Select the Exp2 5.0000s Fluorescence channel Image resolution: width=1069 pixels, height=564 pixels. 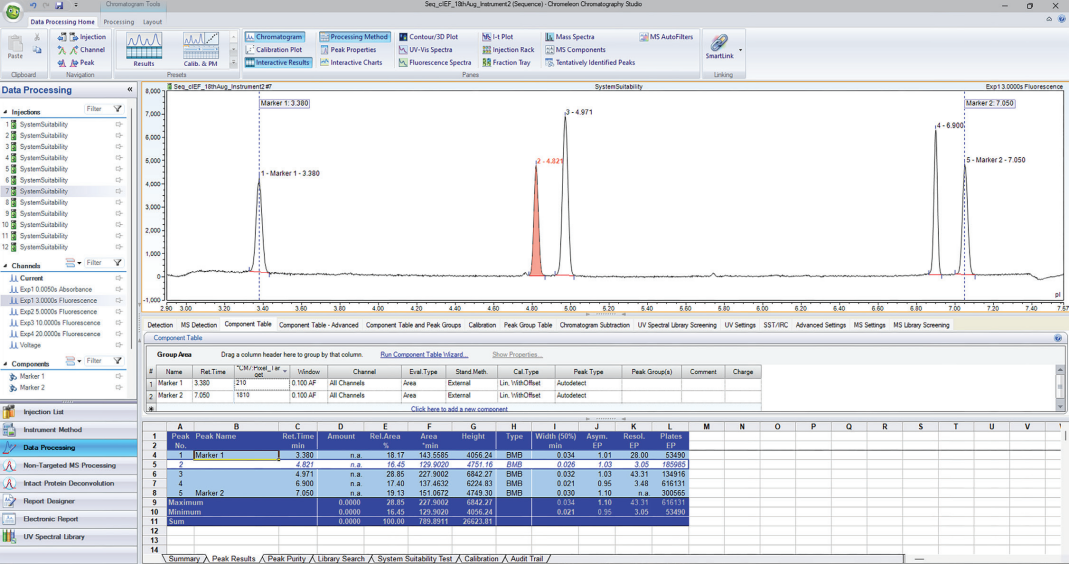(60, 311)
